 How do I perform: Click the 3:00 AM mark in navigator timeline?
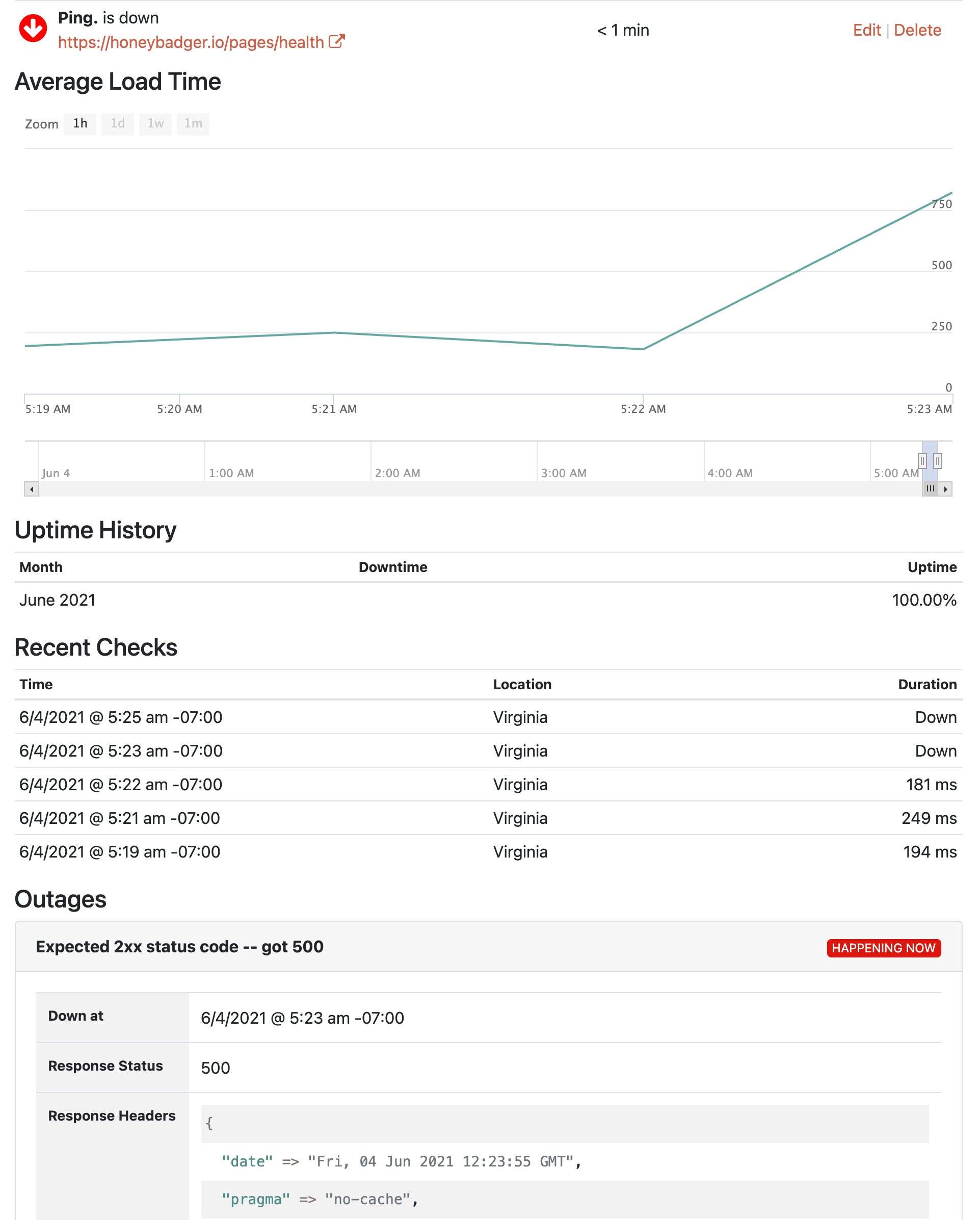click(x=563, y=473)
